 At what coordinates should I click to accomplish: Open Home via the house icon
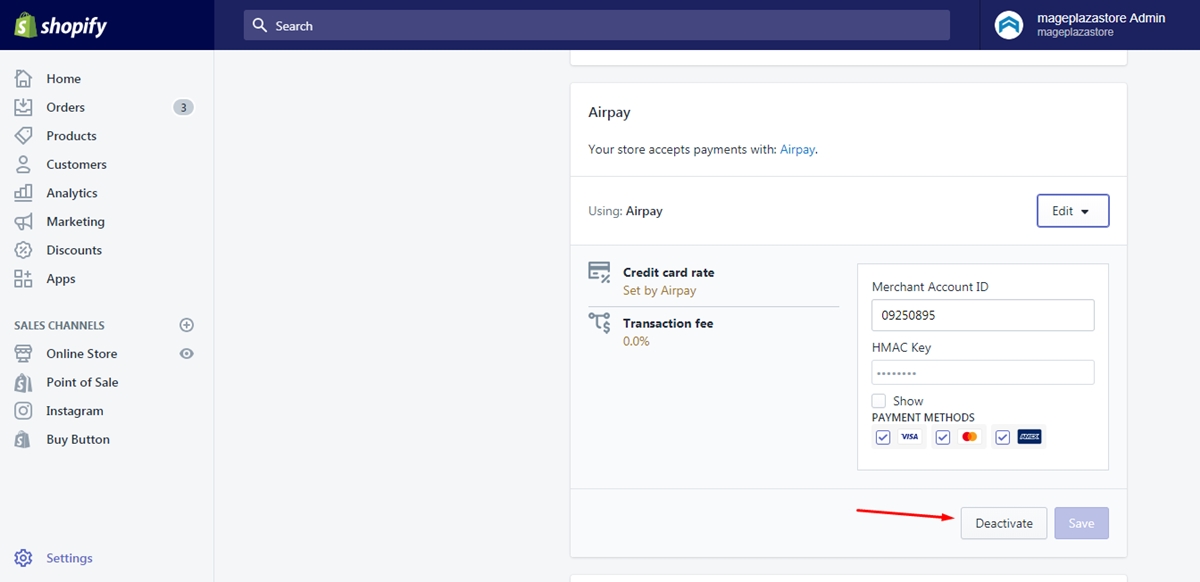click(x=24, y=78)
